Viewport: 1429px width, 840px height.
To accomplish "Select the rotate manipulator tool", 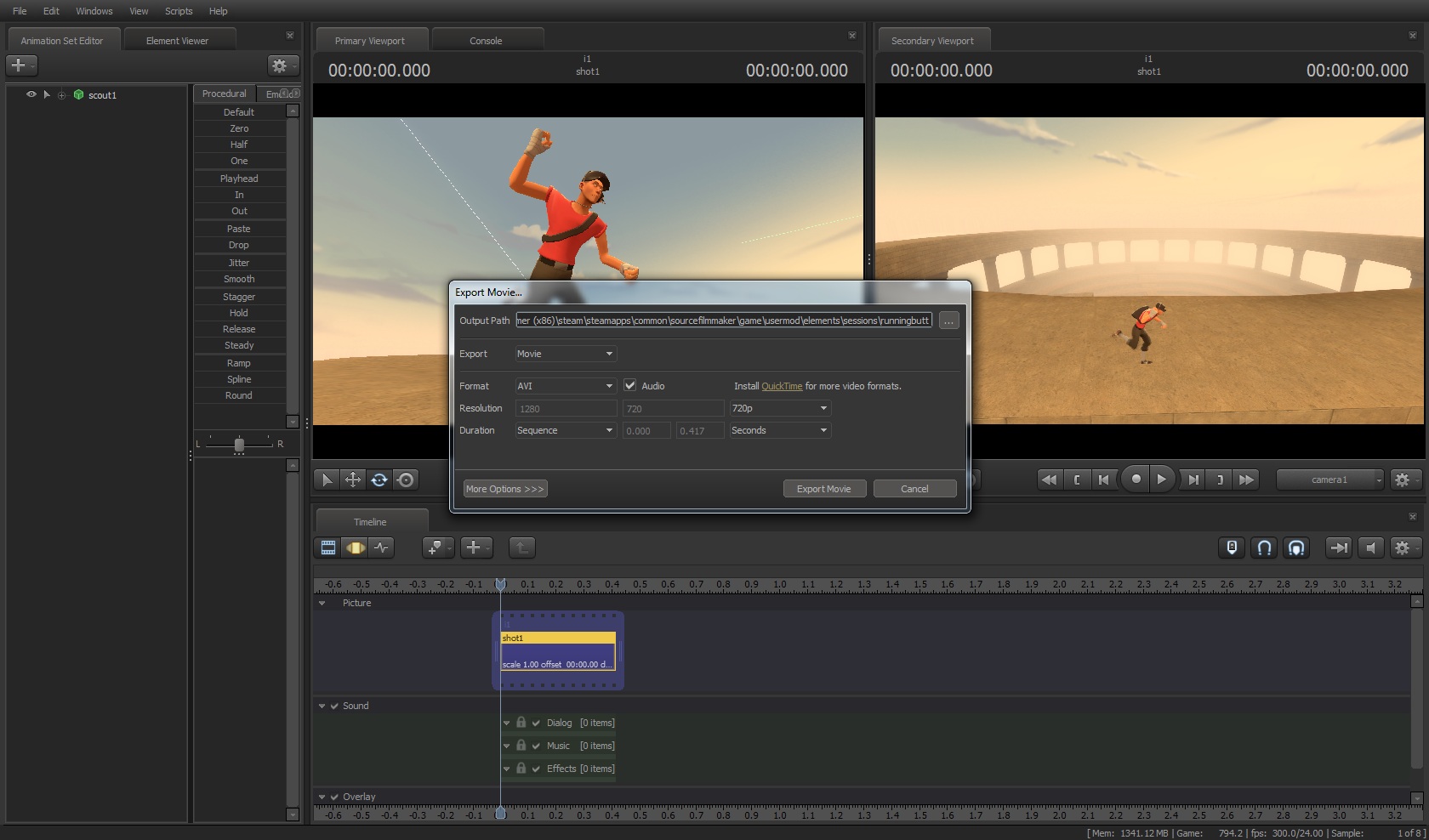I will (x=379, y=480).
